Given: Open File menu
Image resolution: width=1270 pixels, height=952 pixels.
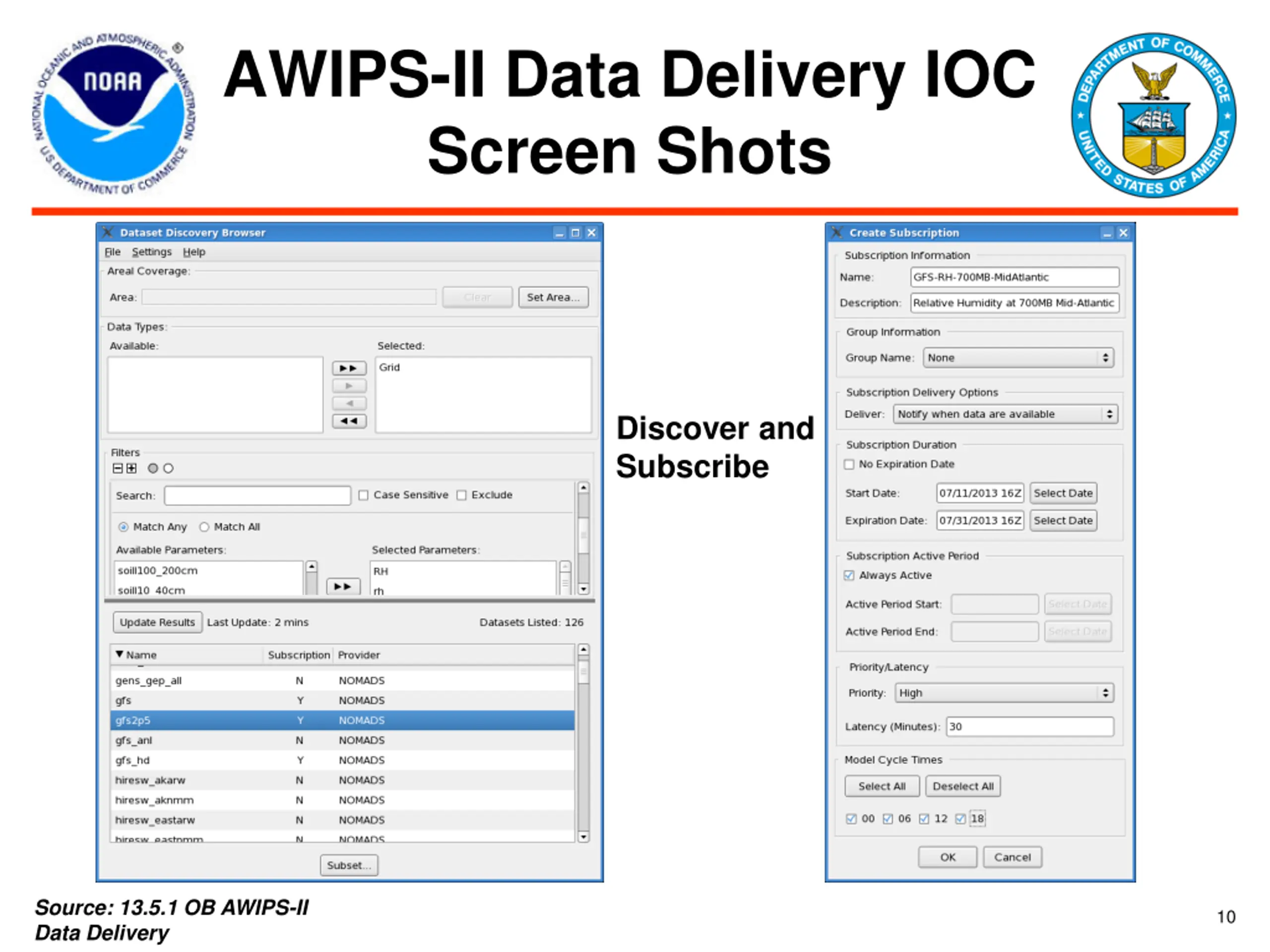Looking at the screenshot, I should pyautogui.click(x=113, y=252).
